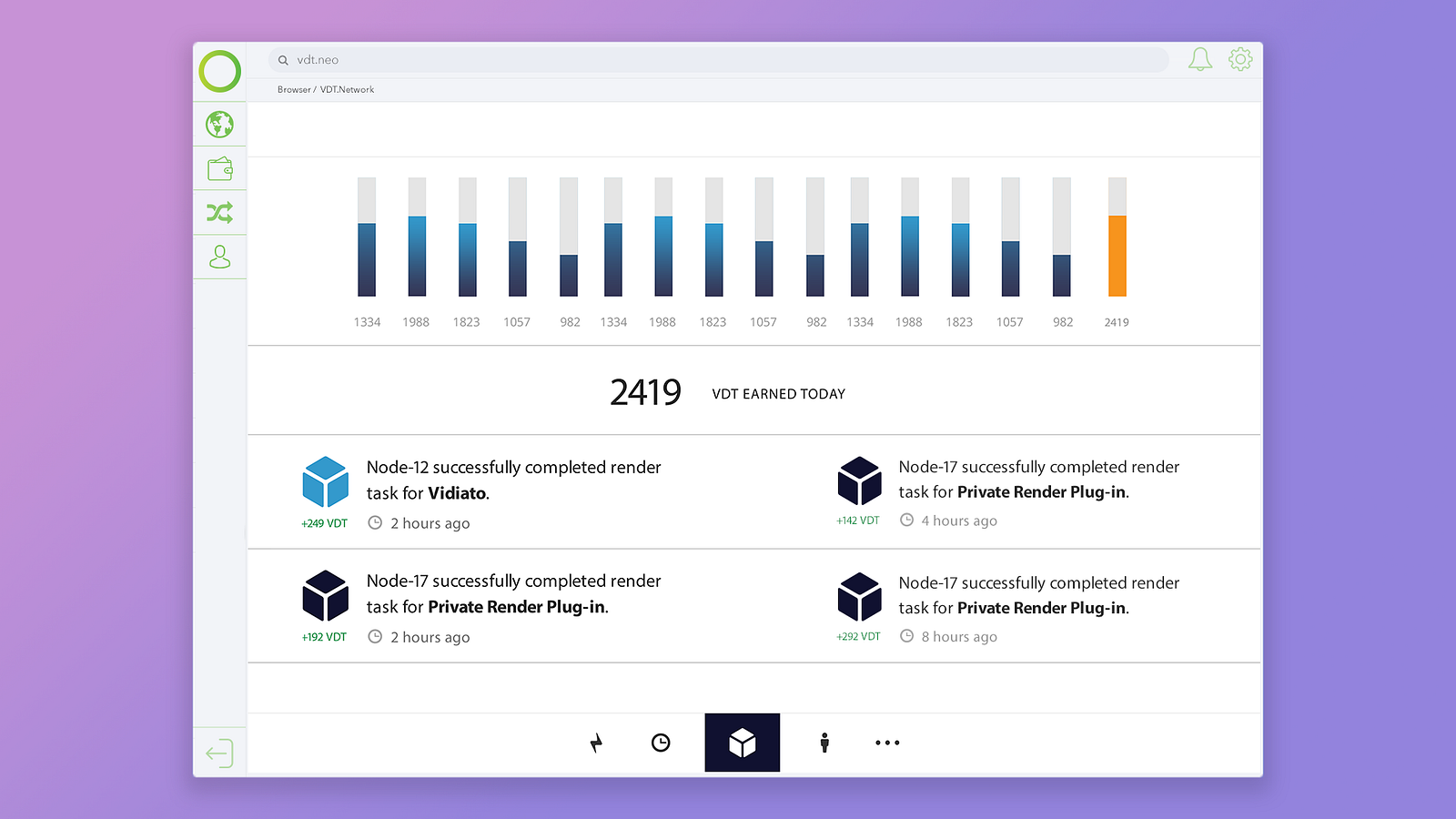Click the blue cube icon for Node-12
1456x819 pixels.
(325, 482)
